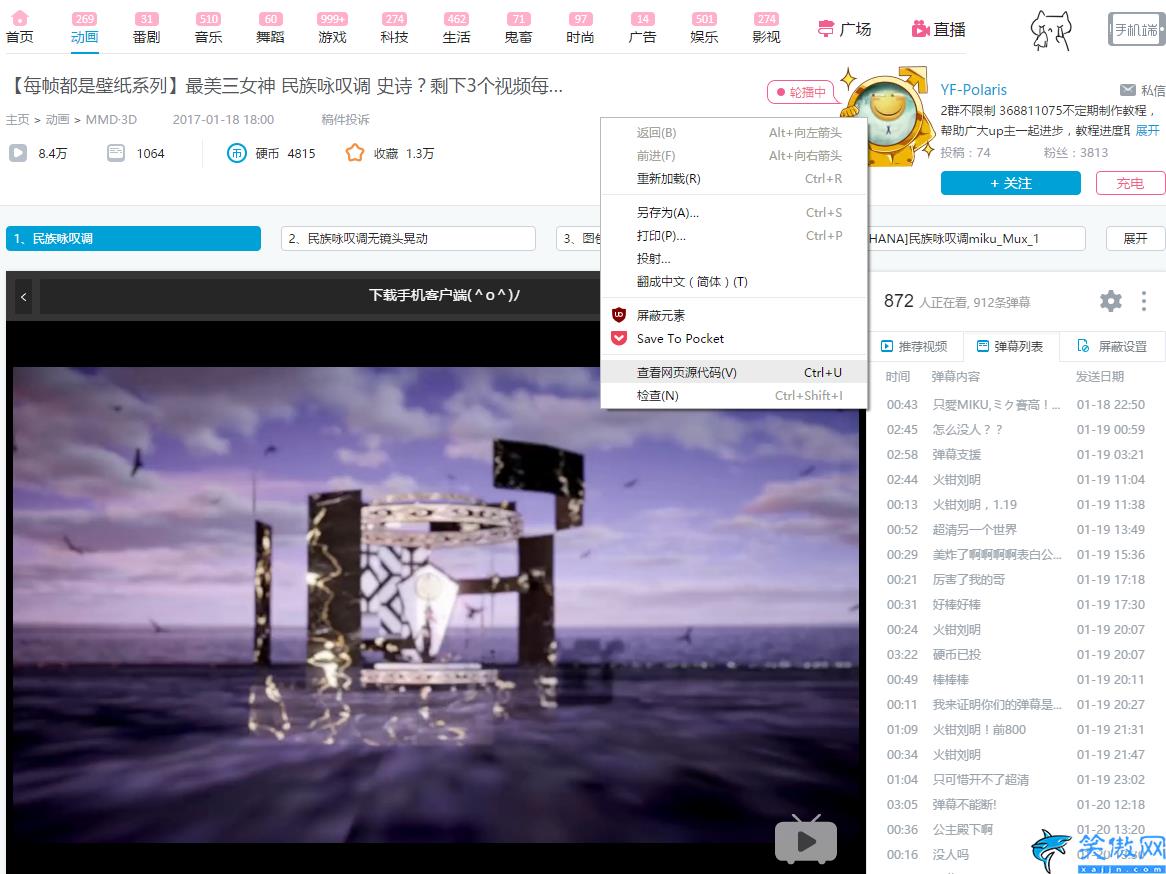
Task: Click the play count icon beside 8.4万
Action: coord(18,153)
